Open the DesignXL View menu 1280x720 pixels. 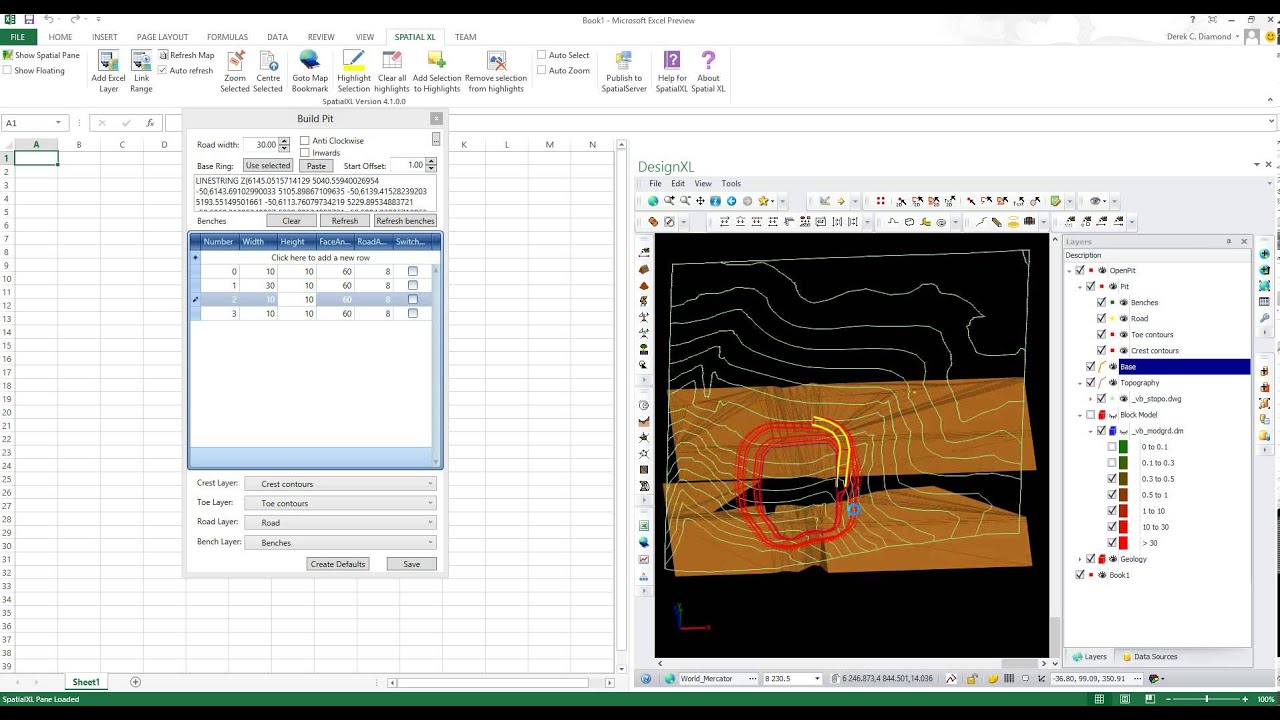pyautogui.click(x=703, y=184)
